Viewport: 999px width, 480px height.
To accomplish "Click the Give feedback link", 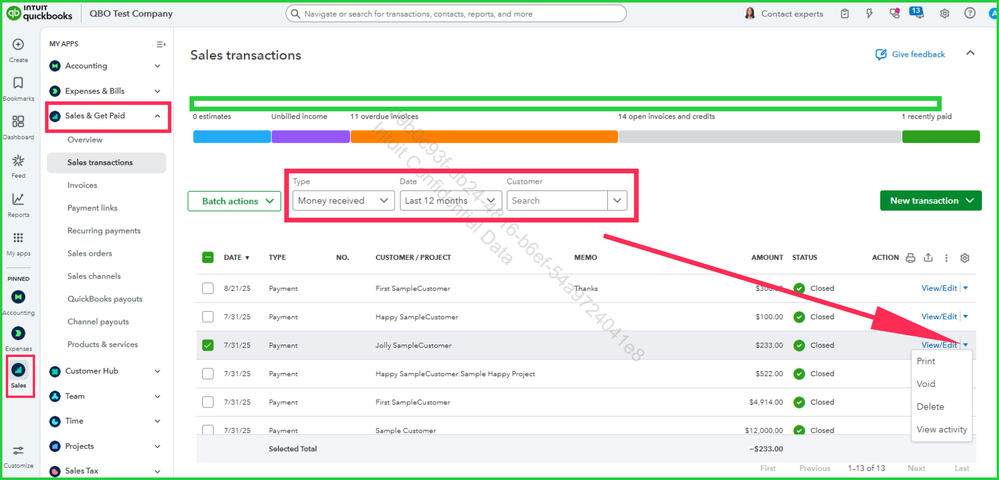I will (910, 54).
